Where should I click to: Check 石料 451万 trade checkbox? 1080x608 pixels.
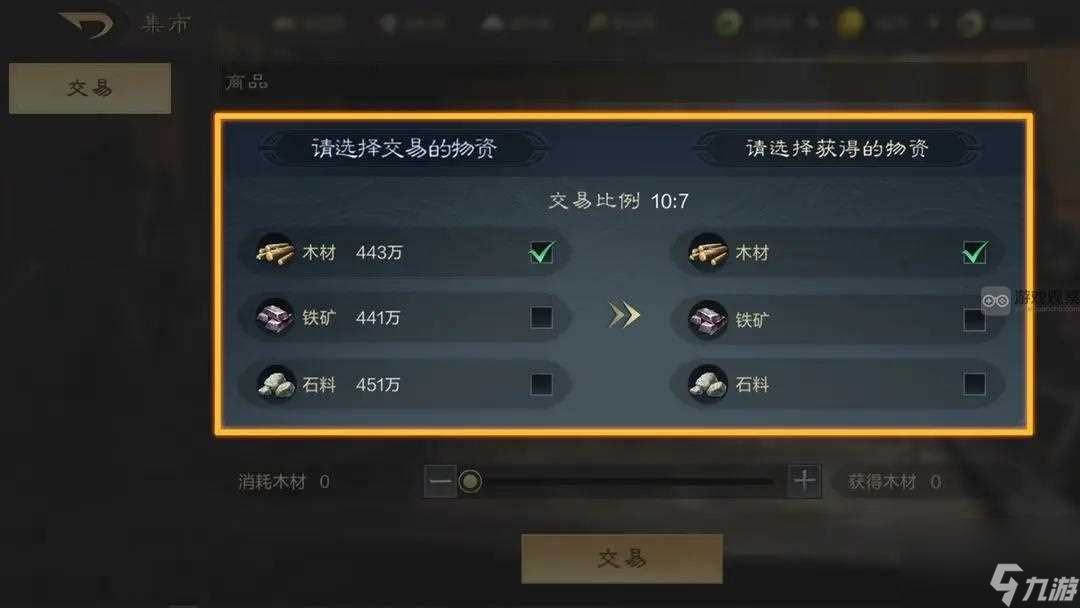pos(541,384)
